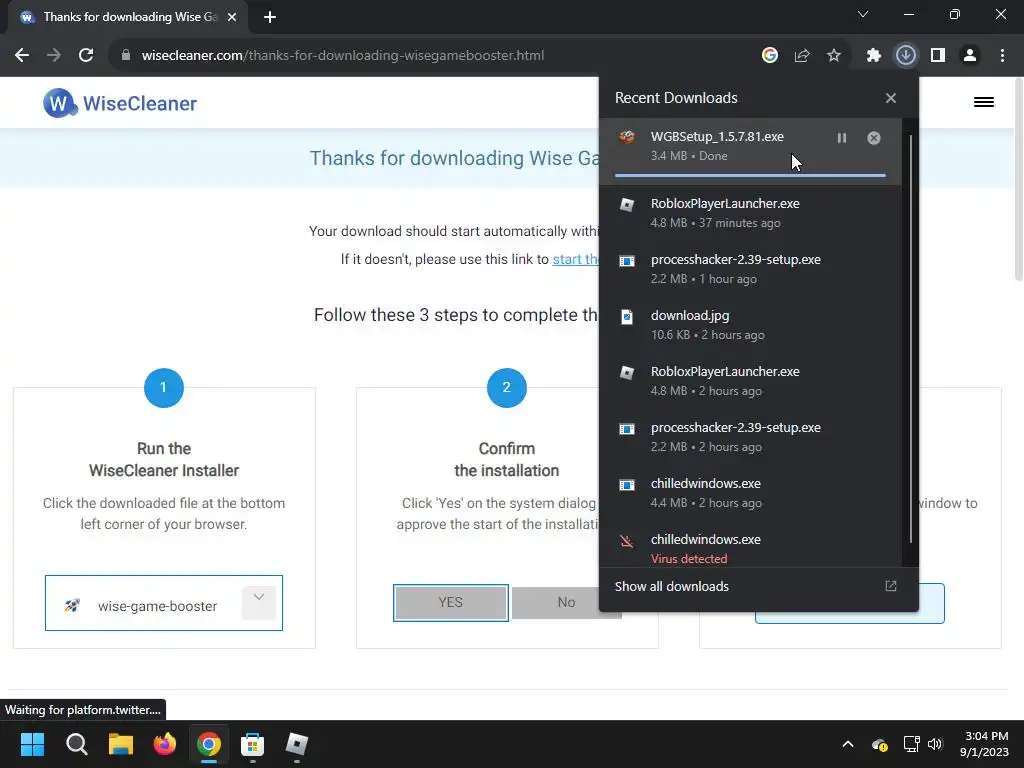Click the site lock icon
This screenshot has height=768, width=1024.
125,56
